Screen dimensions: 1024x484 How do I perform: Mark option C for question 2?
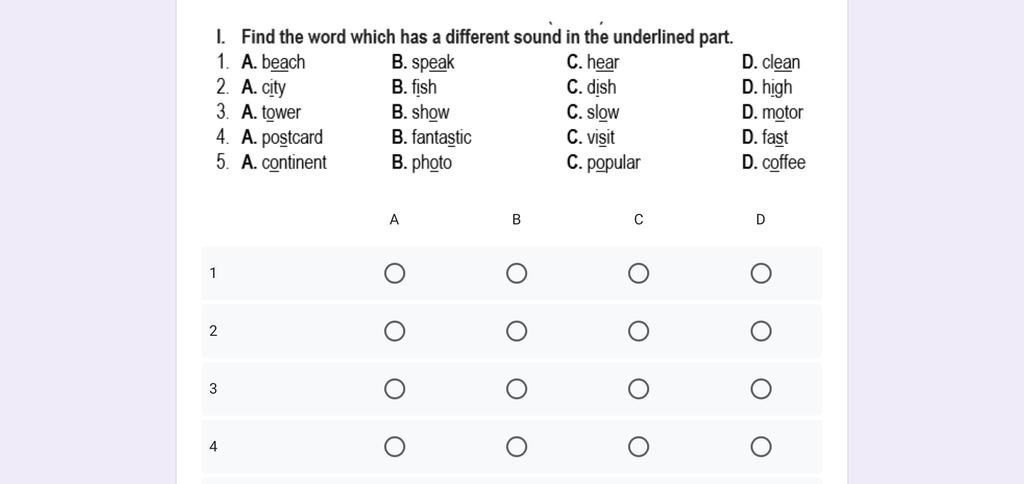click(639, 332)
